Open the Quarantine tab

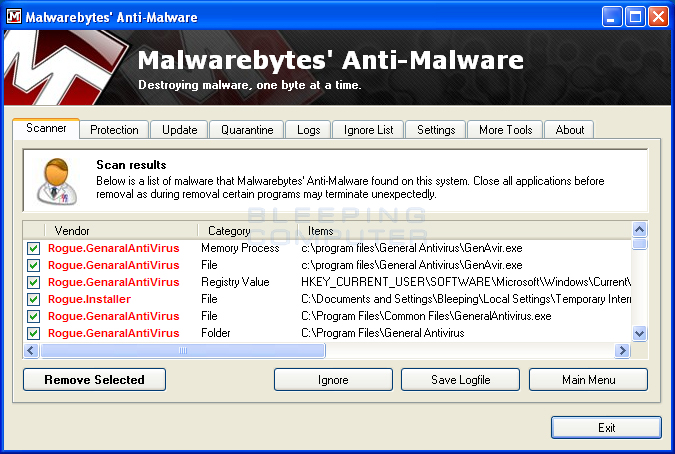pos(247,130)
